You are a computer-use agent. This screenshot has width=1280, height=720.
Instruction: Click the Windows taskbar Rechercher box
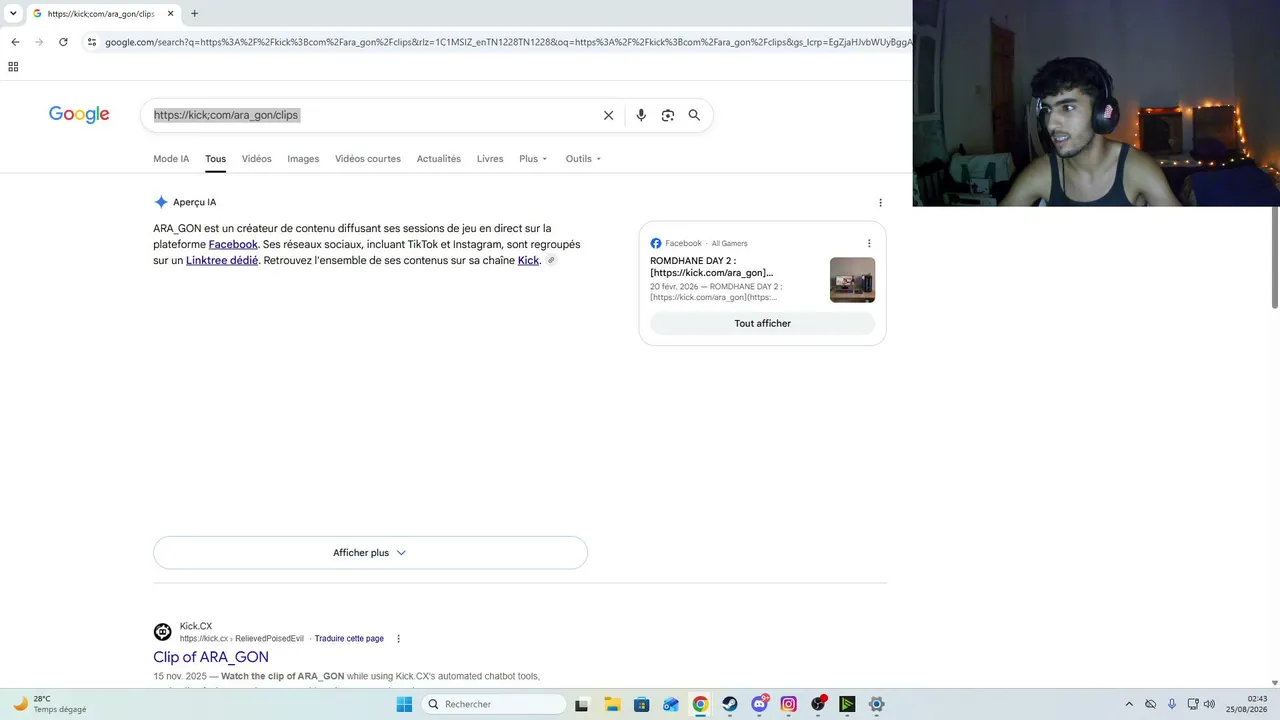(494, 704)
